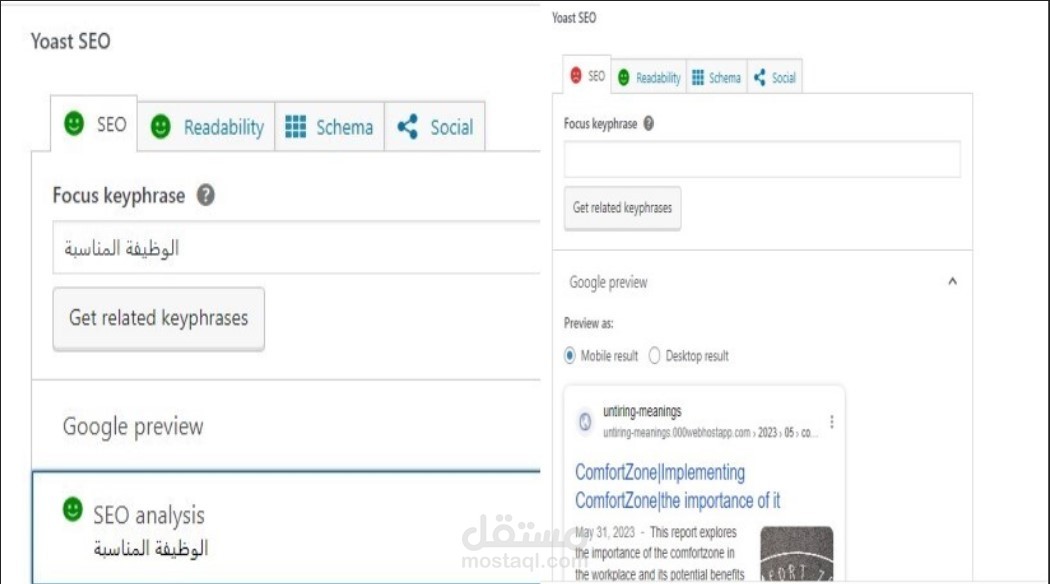Click green smiley icon on left Readability tab
The image size is (1050, 584).
160,127
